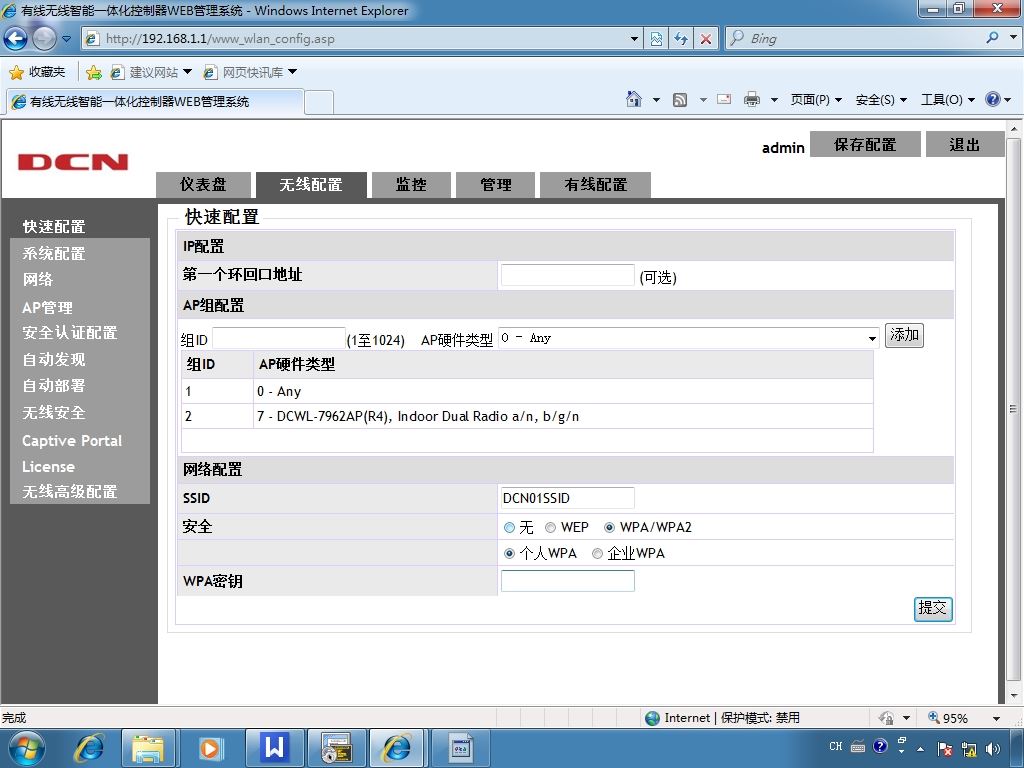Expand the address bar URL dropdown arrow
Screen dimensions: 1024x768
pos(633,39)
